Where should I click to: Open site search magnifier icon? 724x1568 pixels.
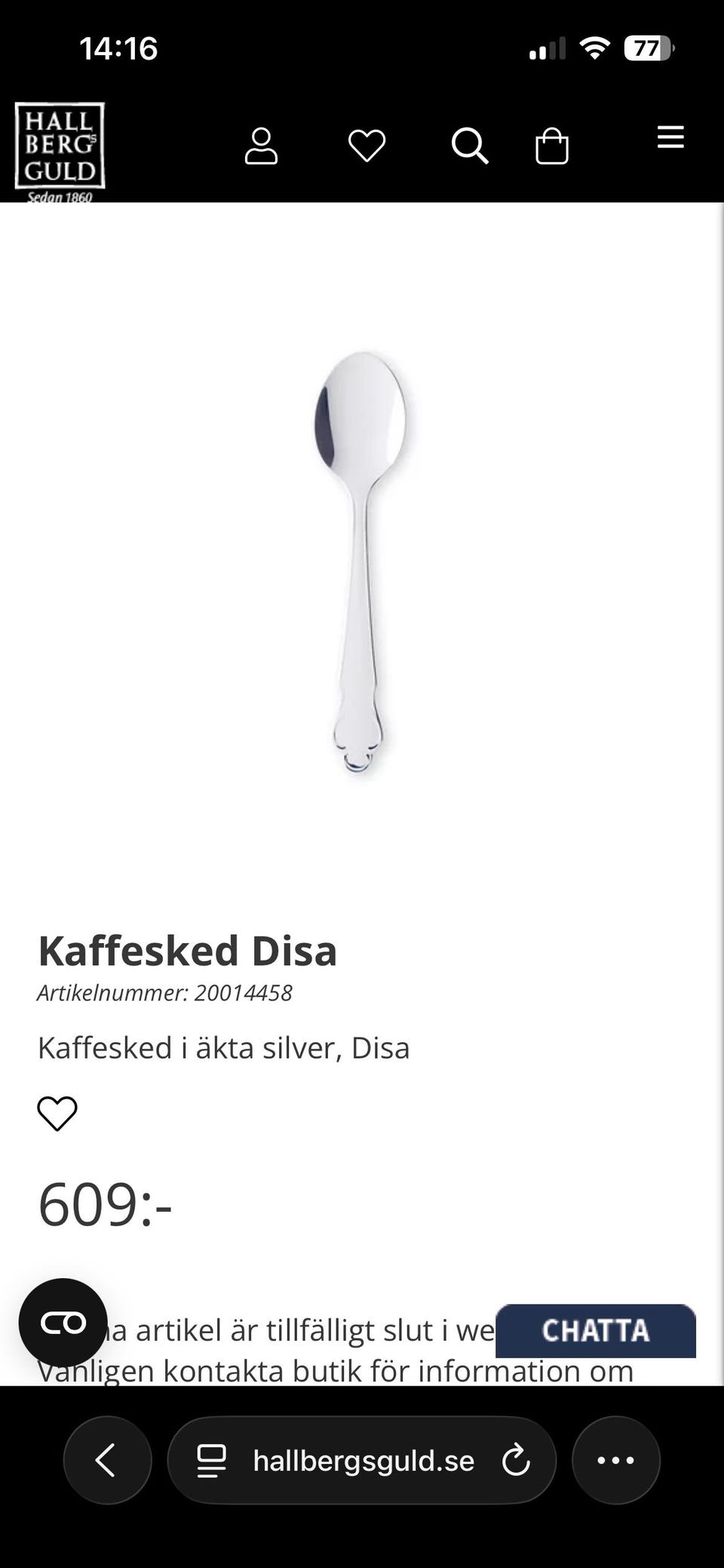[x=469, y=146]
